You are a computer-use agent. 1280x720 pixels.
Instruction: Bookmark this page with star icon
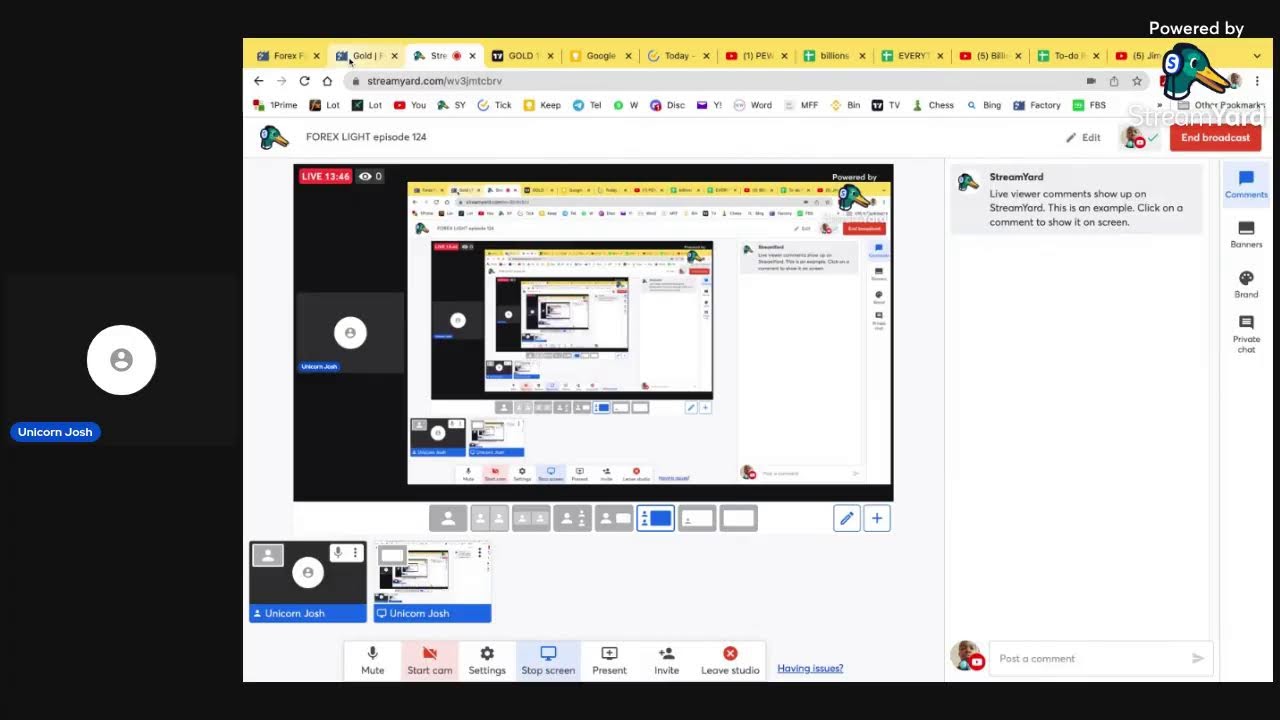pos(1137,81)
